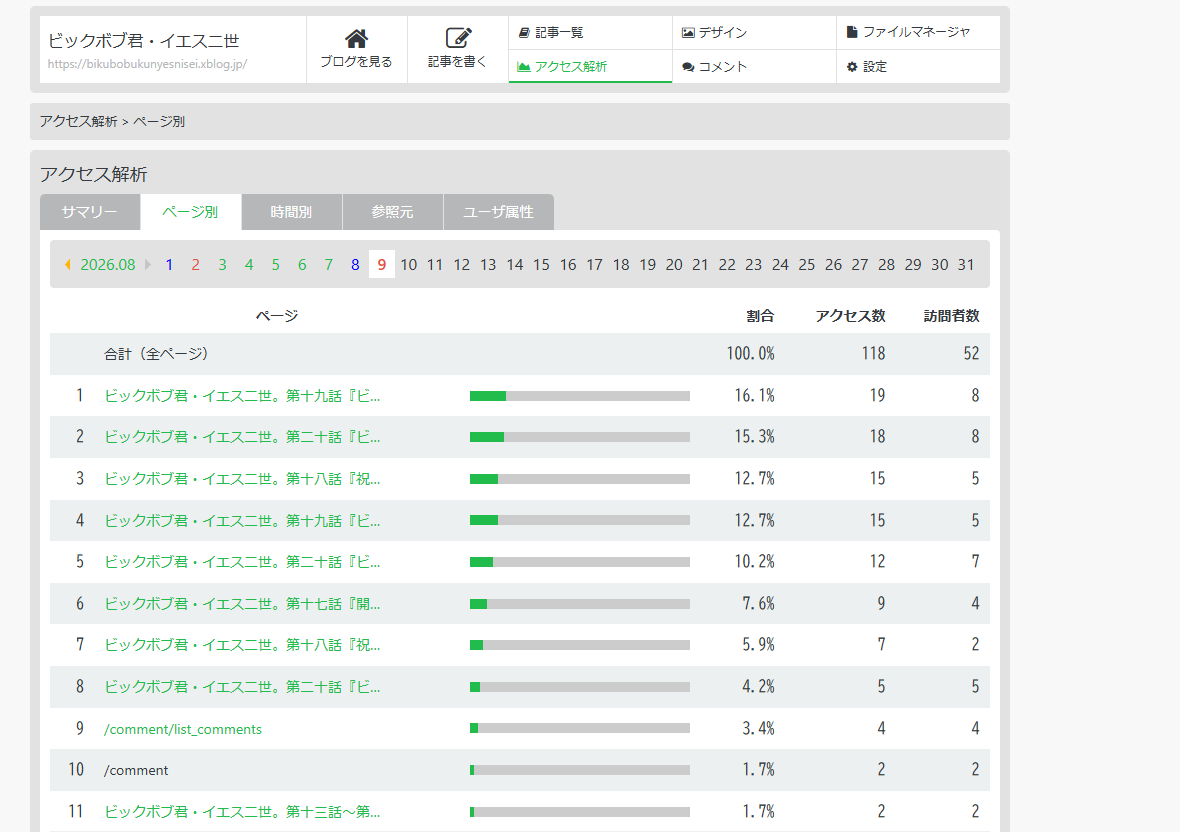Click the book icon beside 記事一覧
This screenshot has height=832, width=1180.
(x=525, y=33)
